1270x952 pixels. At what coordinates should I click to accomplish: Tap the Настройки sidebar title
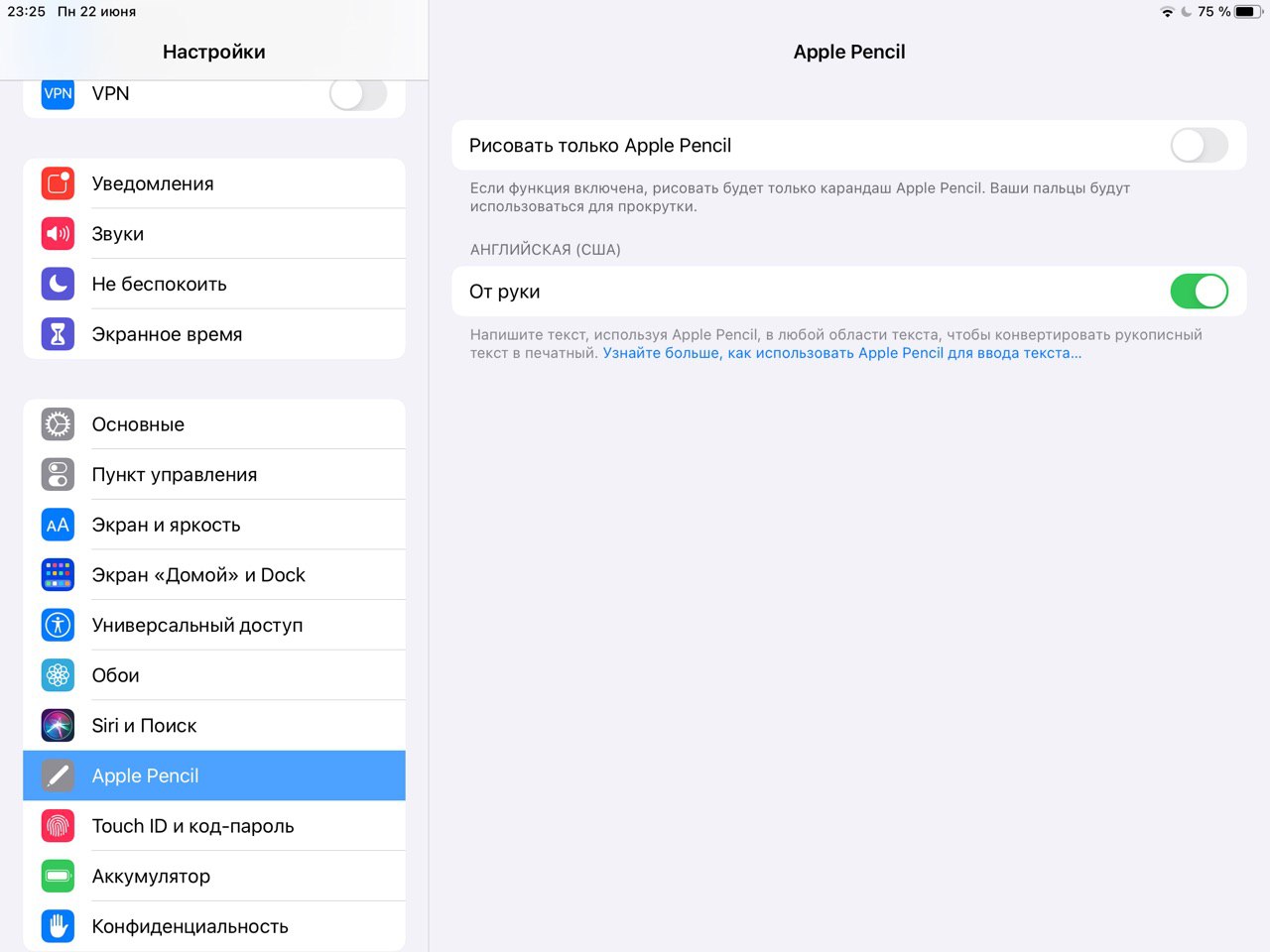(x=214, y=52)
